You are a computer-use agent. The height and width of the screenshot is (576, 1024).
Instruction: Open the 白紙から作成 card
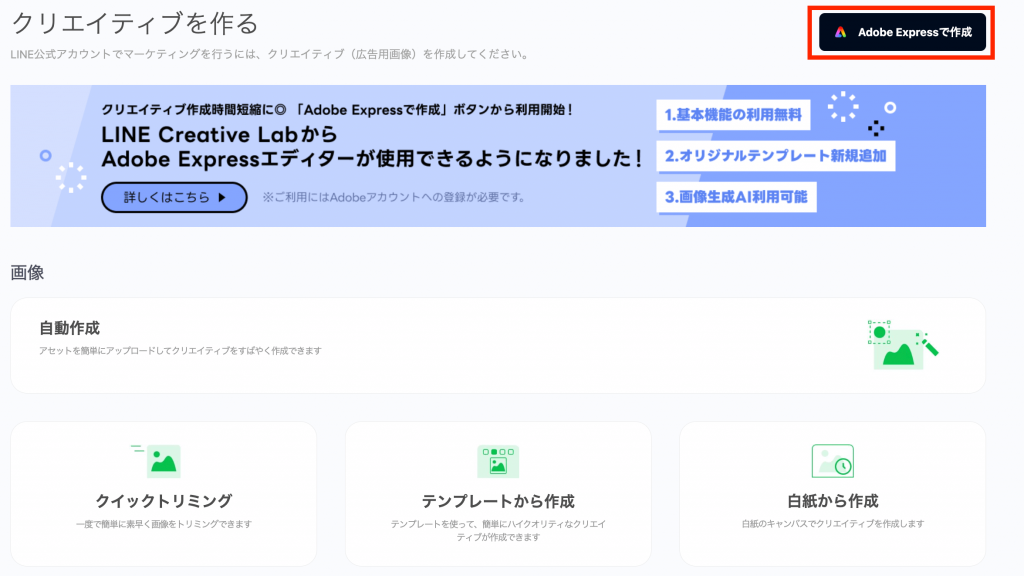point(831,493)
